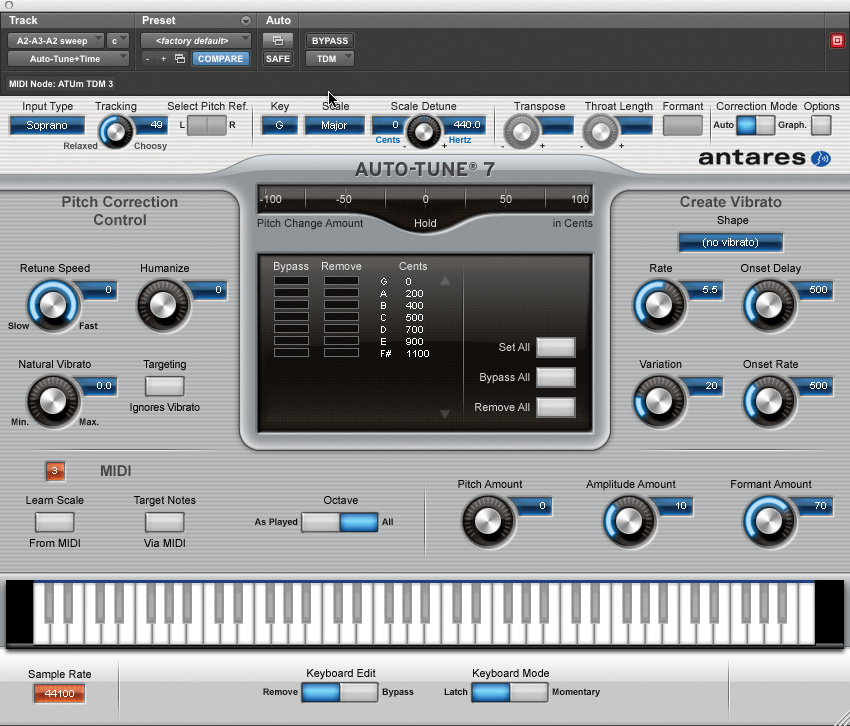Click the scale list scroll down arrow
Viewport: 850px width, 726px height.
point(445,414)
